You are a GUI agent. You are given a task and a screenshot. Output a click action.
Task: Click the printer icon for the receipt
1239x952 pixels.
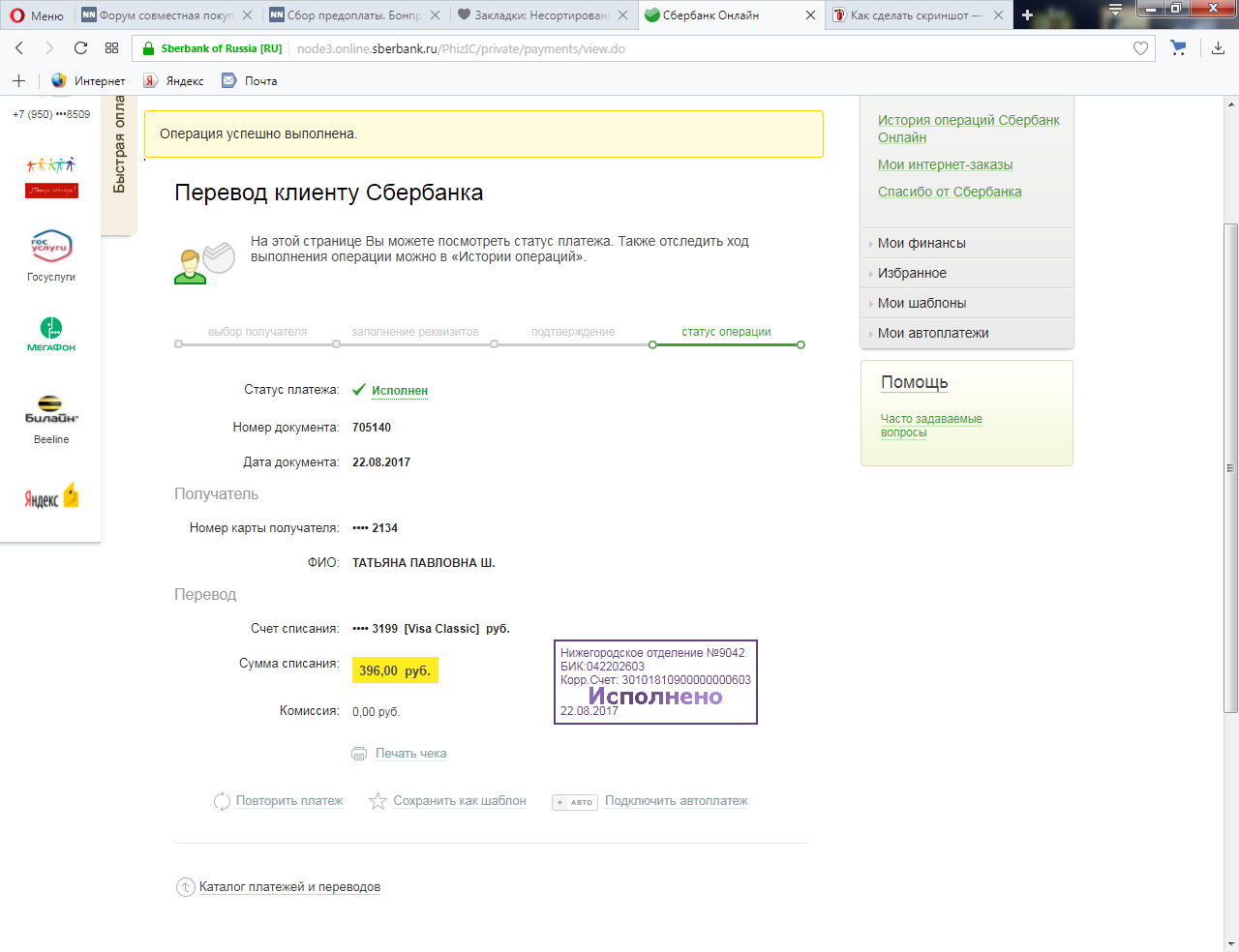tap(359, 754)
